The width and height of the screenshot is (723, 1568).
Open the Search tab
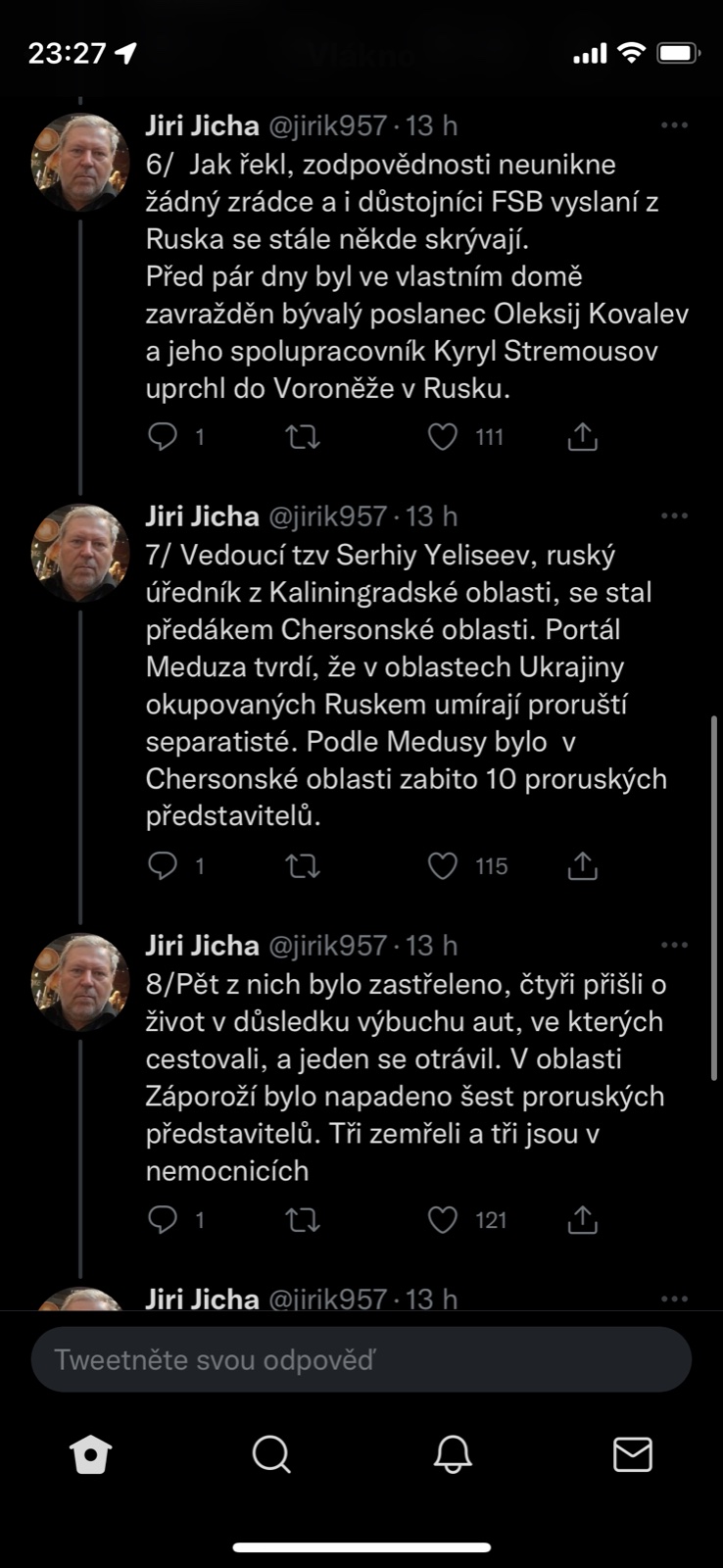(271, 1455)
